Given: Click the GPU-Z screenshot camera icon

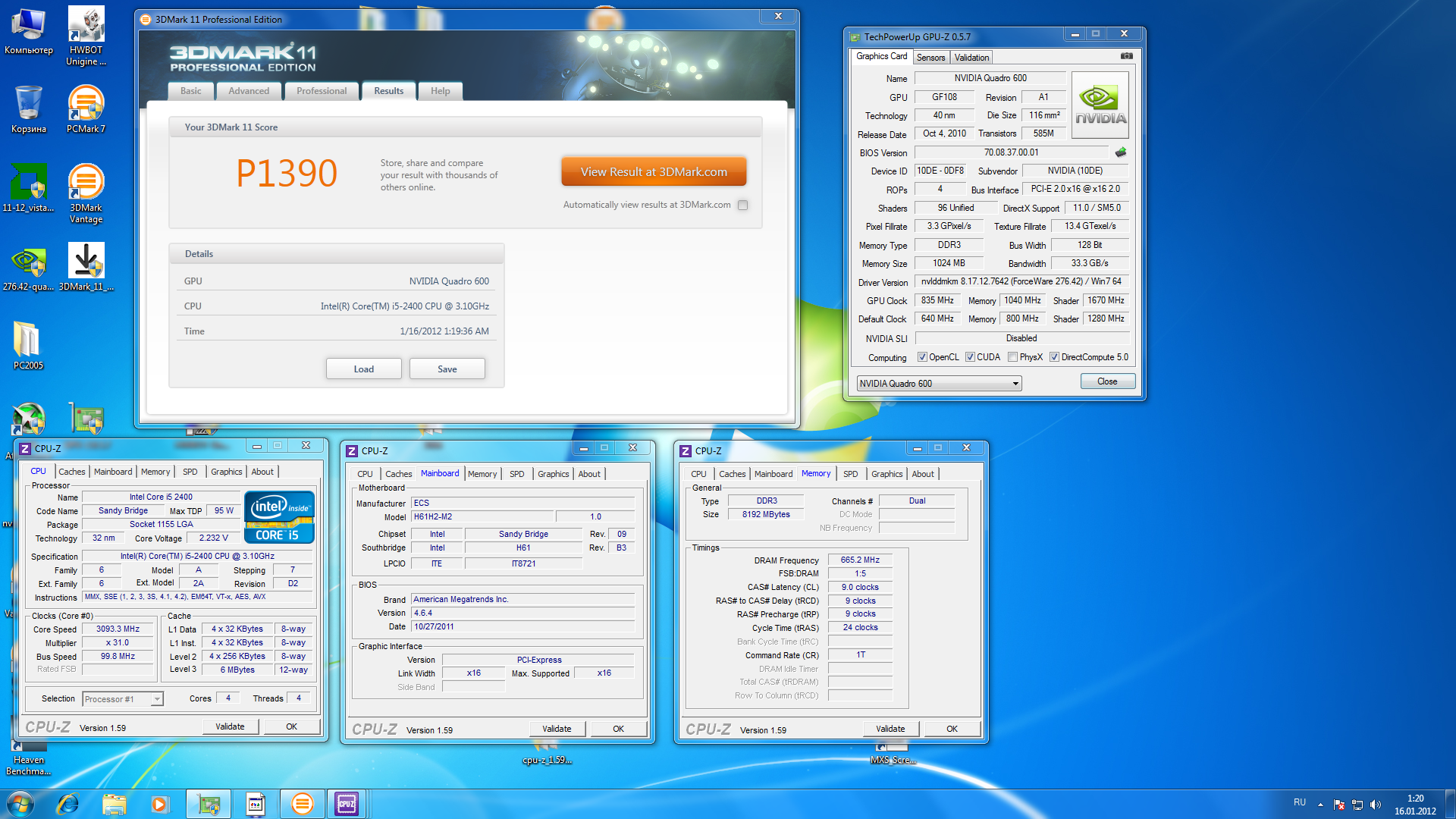Looking at the screenshot, I should tap(1126, 56).
